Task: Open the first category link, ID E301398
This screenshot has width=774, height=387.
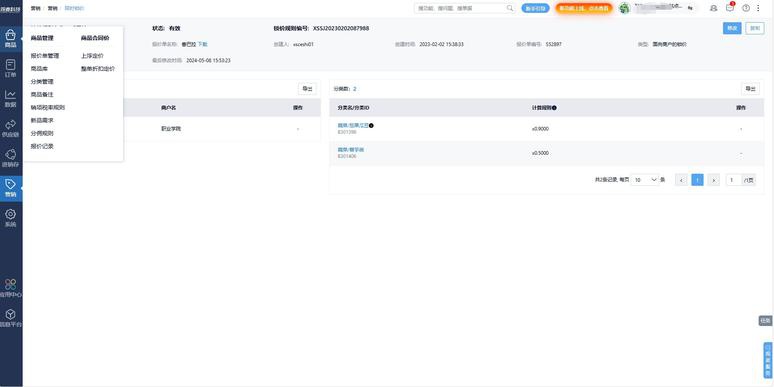Action: (353, 125)
